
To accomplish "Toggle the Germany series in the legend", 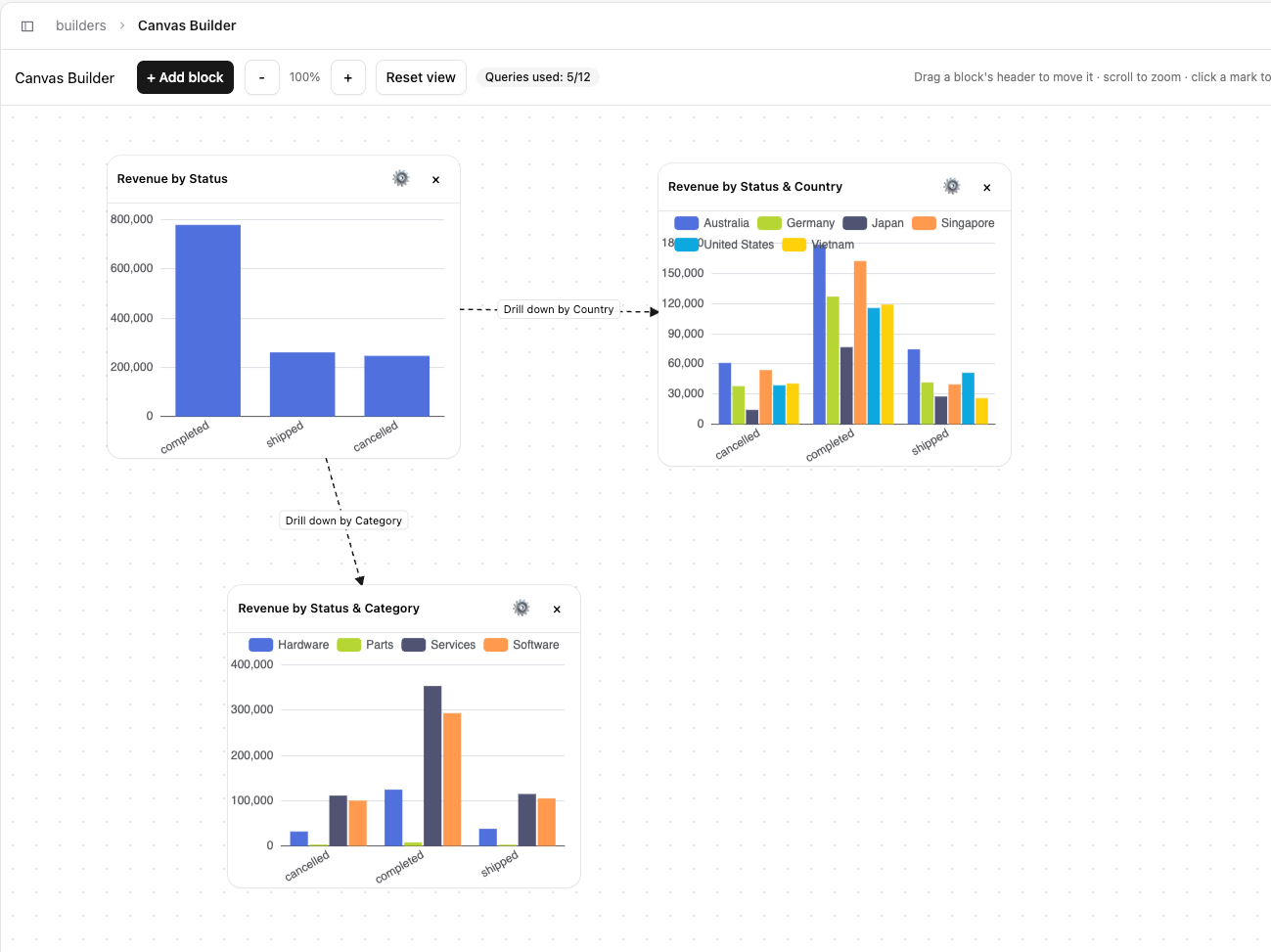I will click(x=796, y=223).
